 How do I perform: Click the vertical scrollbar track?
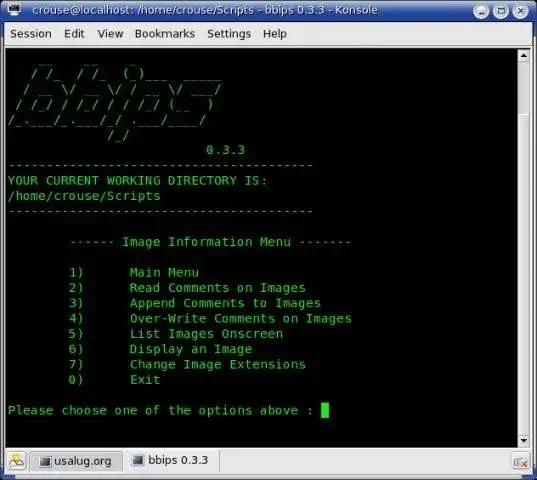pos(524,274)
